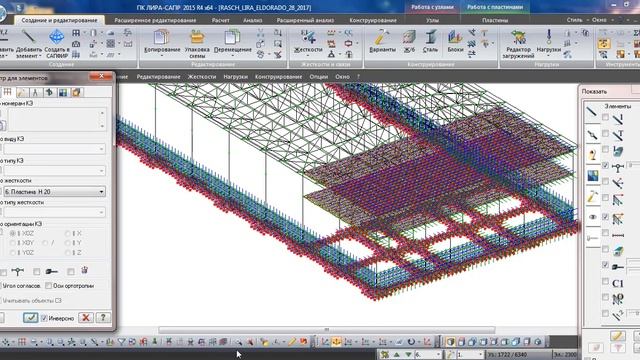This screenshot has height=360, width=640.
Task: Open the Копирование tool in the ribbon
Action: [162, 41]
